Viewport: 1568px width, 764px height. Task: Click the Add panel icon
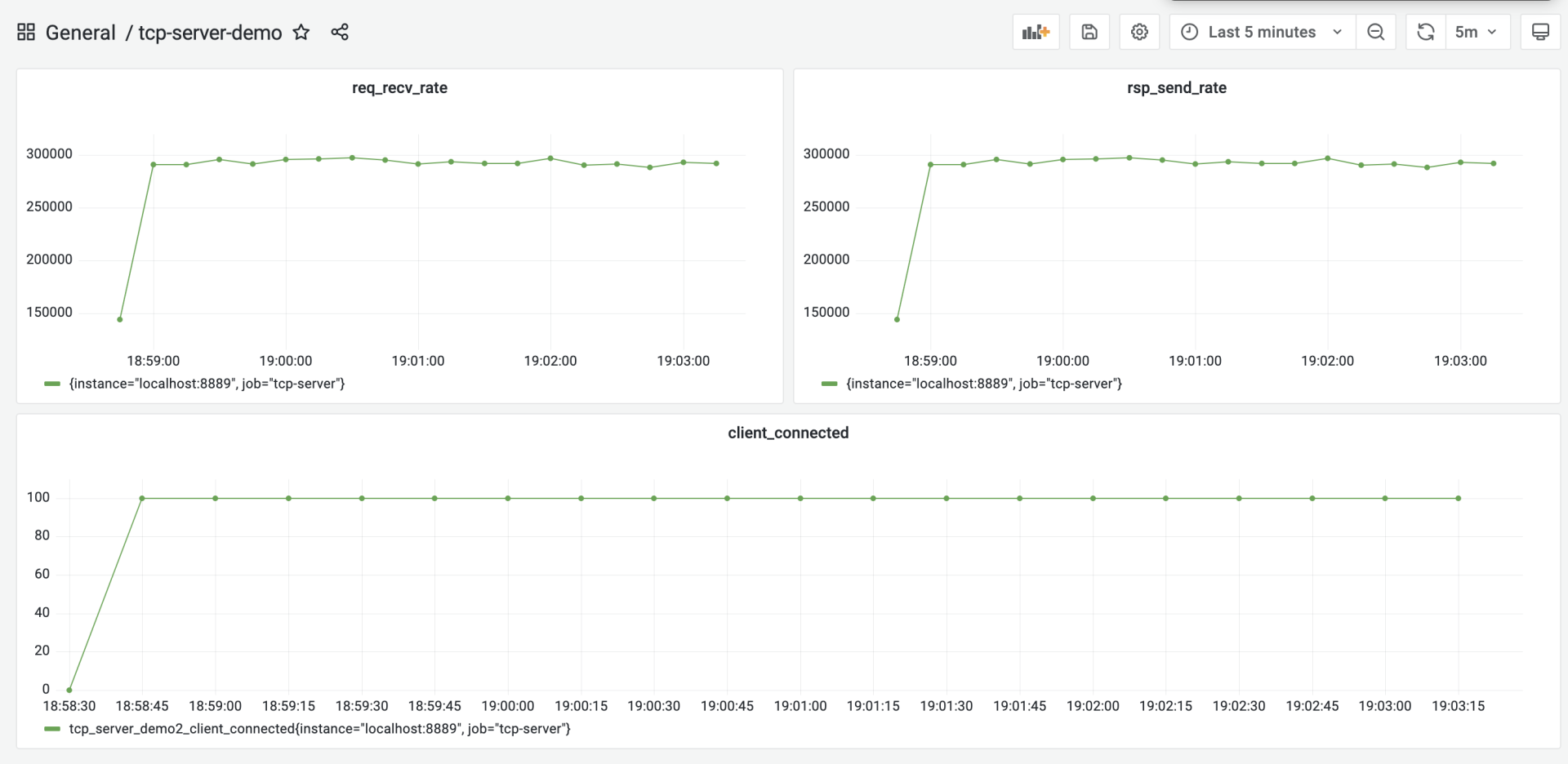1036,32
